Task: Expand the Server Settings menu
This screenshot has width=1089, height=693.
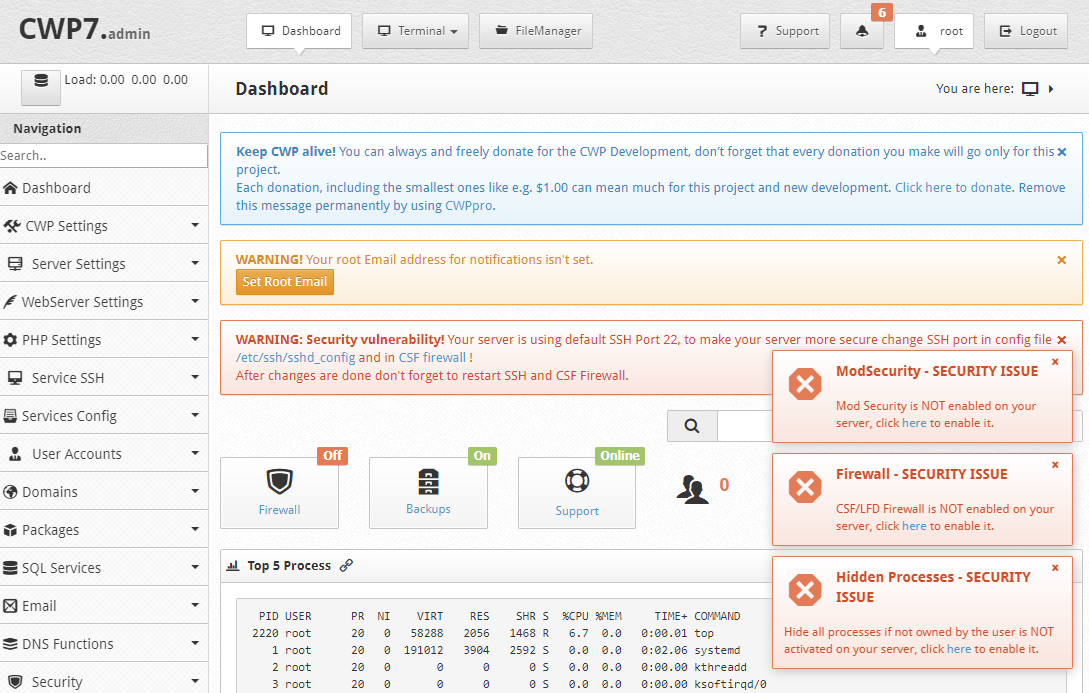Action: click(x=104, y=264)
